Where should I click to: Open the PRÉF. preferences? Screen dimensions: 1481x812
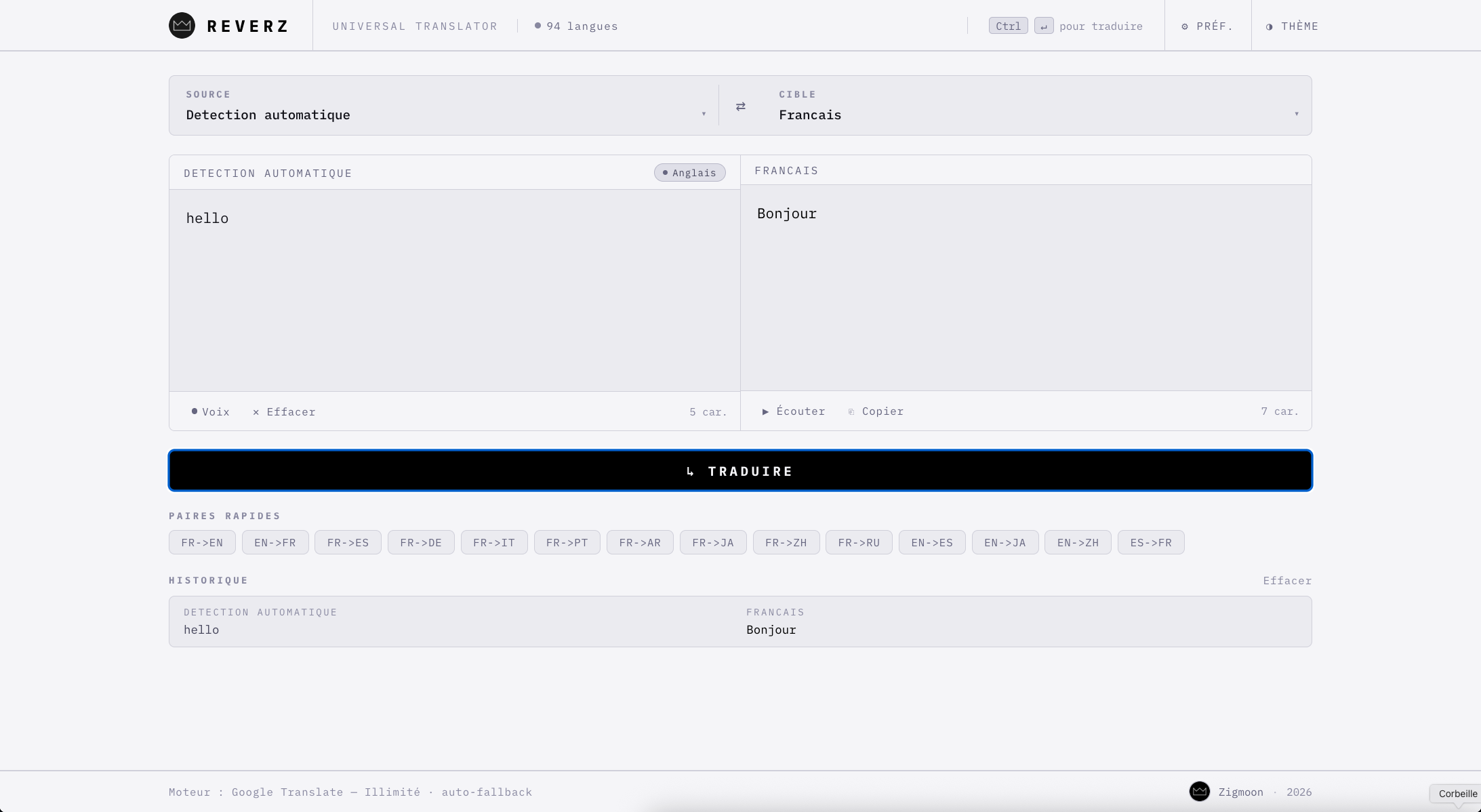[1207, 26]
